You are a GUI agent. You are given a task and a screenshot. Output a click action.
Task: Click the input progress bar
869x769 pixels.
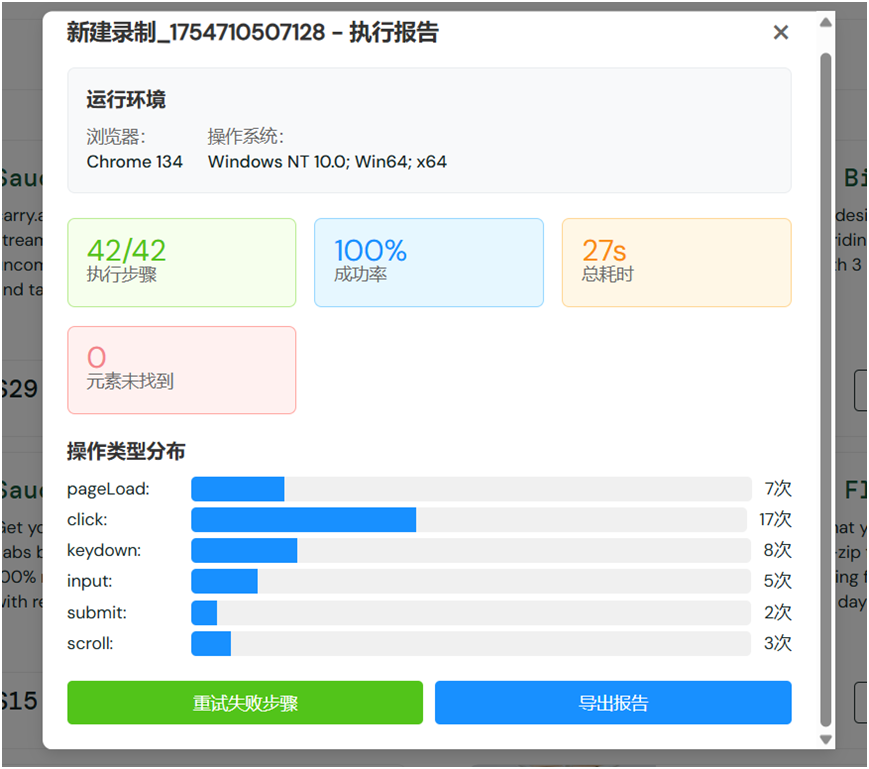pyautogui.click(x=470, y=581)
